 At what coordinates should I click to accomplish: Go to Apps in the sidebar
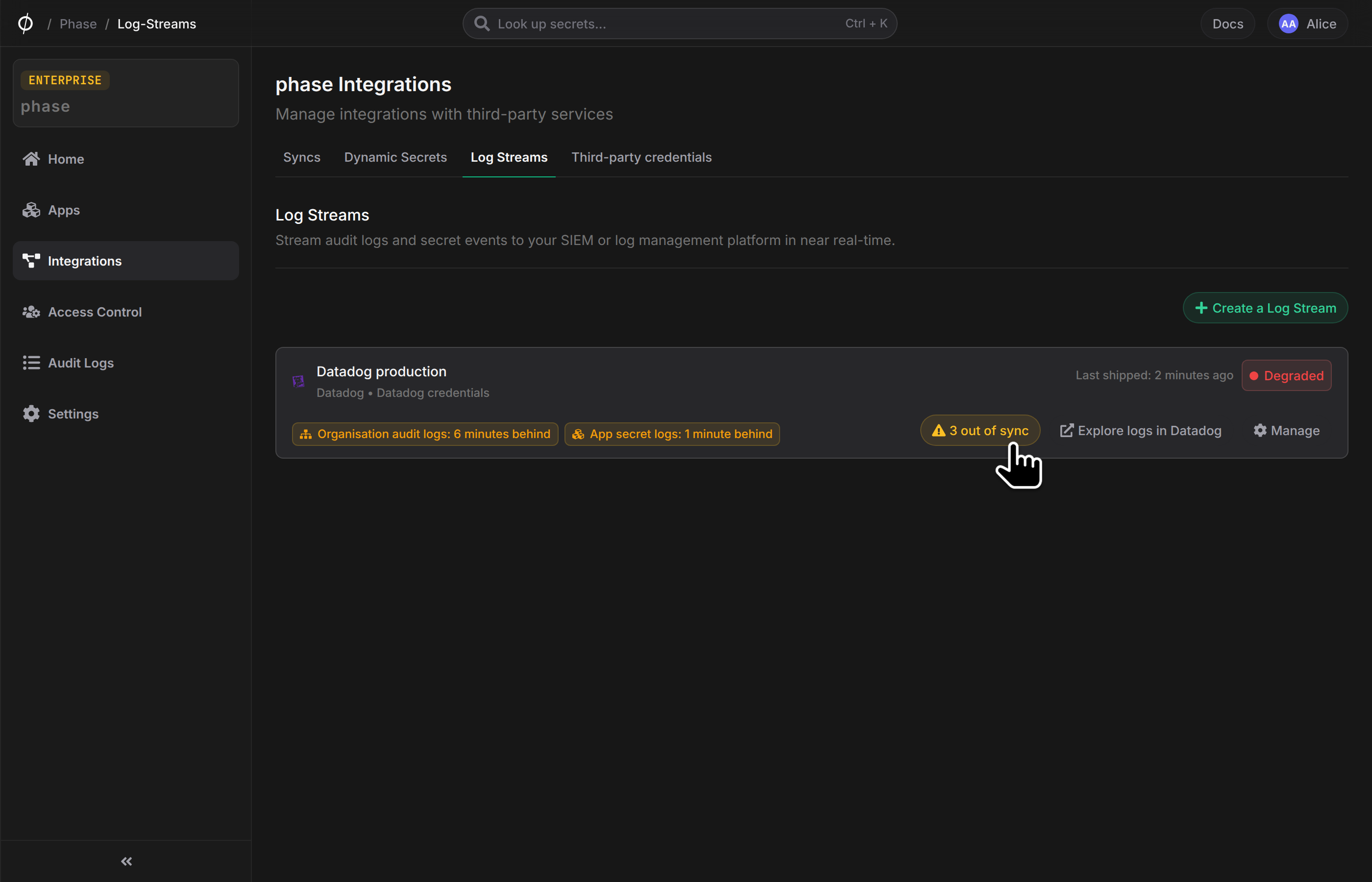coord(125,210)
